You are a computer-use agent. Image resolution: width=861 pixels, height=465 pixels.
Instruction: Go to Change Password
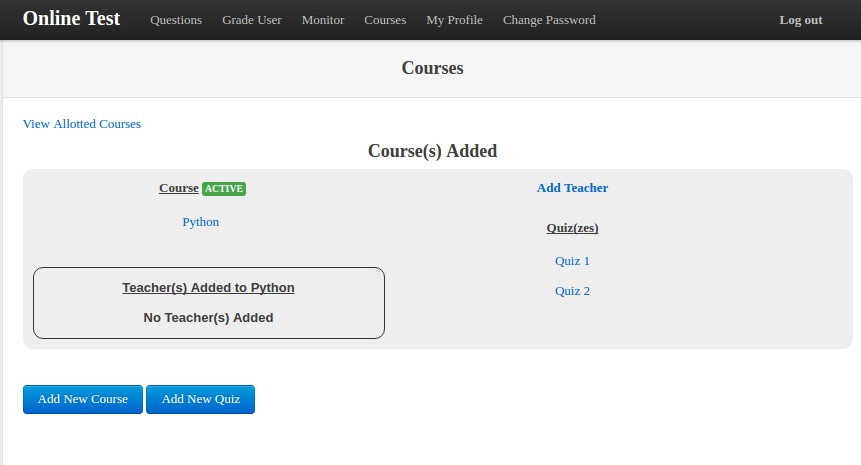click(549, 20)
